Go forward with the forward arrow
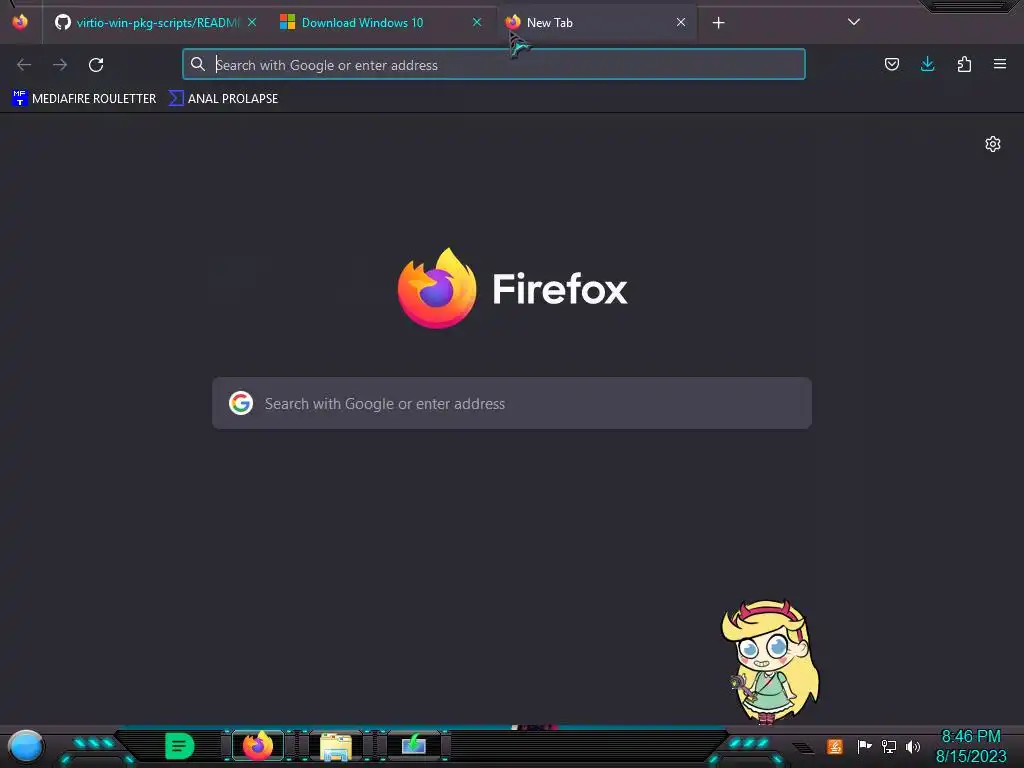This screenshot has width=1024, height=768. click(60, 65)
